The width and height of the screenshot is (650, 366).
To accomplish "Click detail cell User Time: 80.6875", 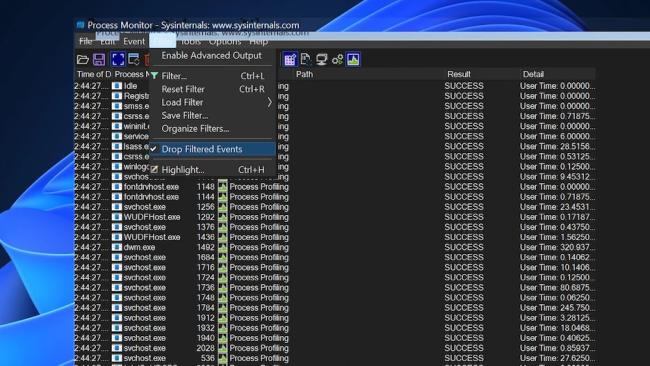I will coord(557,288).
